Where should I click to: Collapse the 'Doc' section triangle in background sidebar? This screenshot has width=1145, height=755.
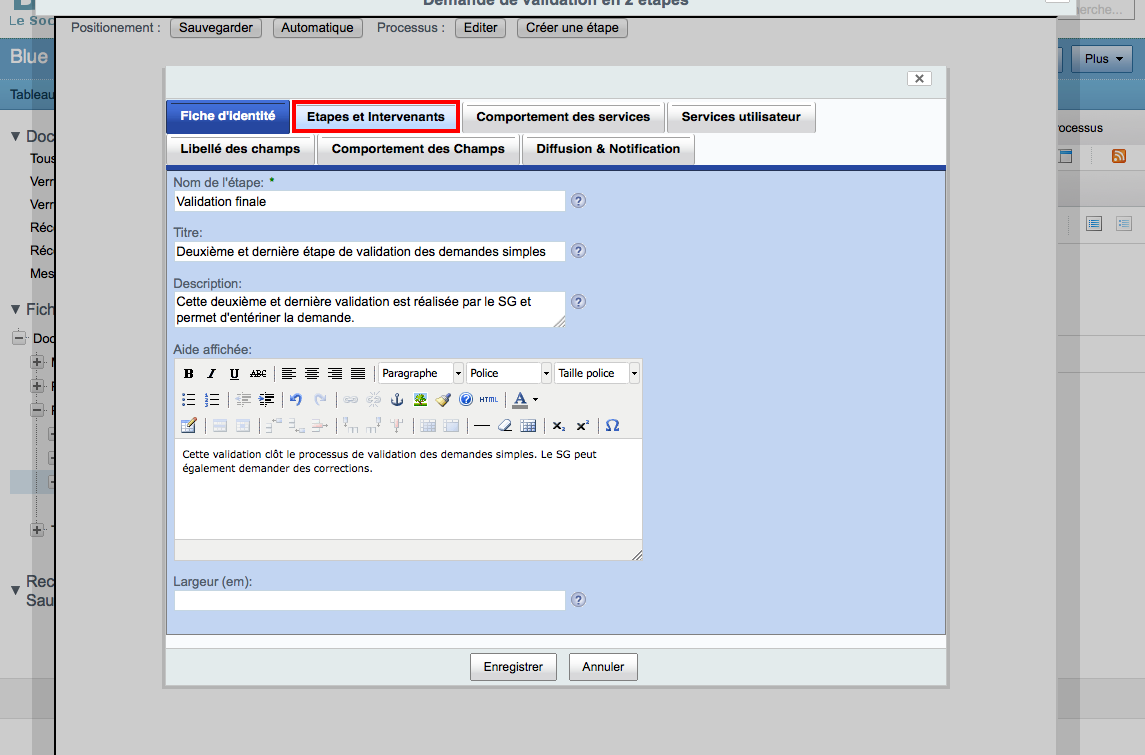click(x=15, y=137)
